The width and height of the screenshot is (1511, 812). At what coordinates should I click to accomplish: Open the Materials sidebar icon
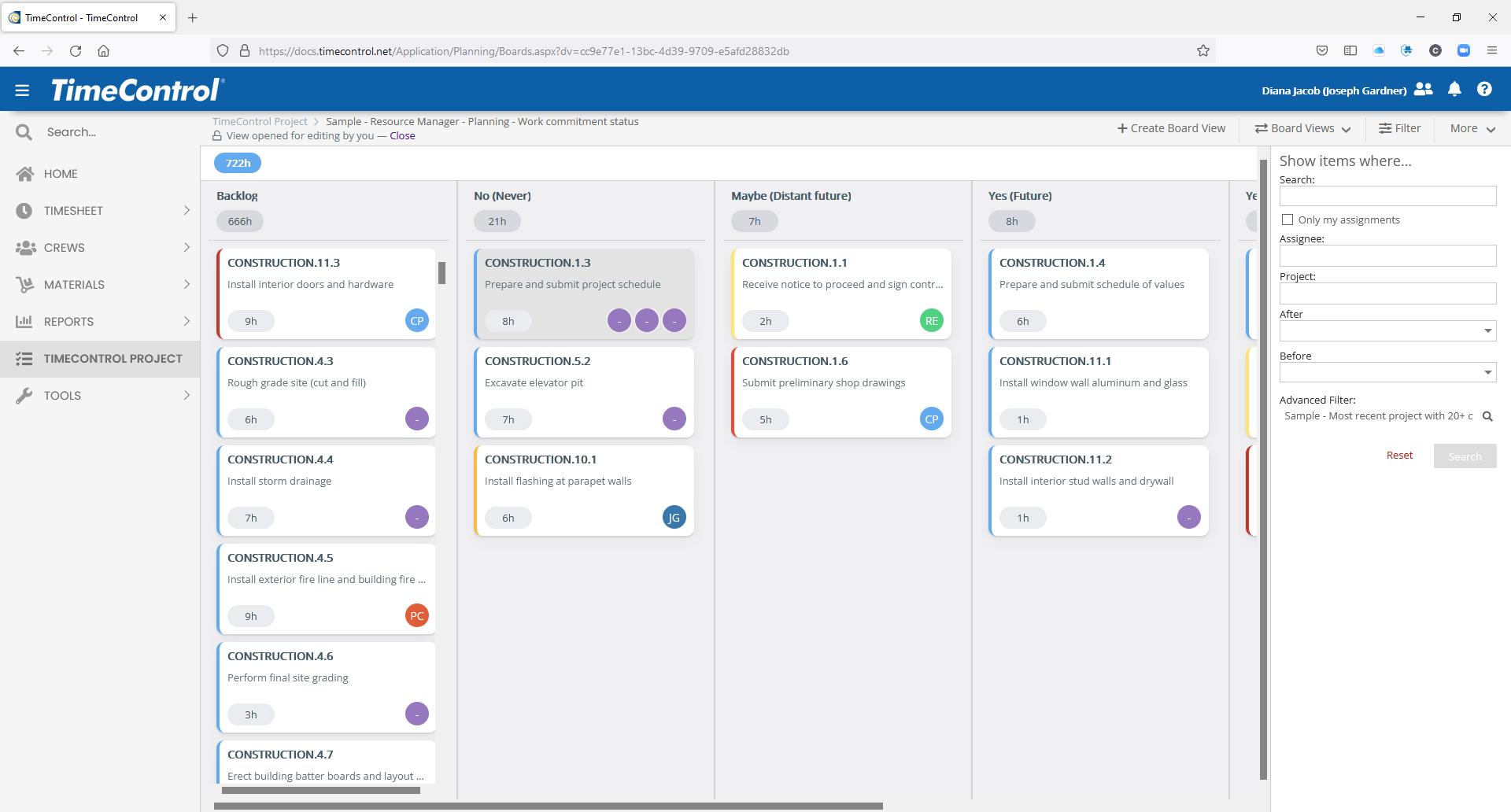(x=24, y=284)
